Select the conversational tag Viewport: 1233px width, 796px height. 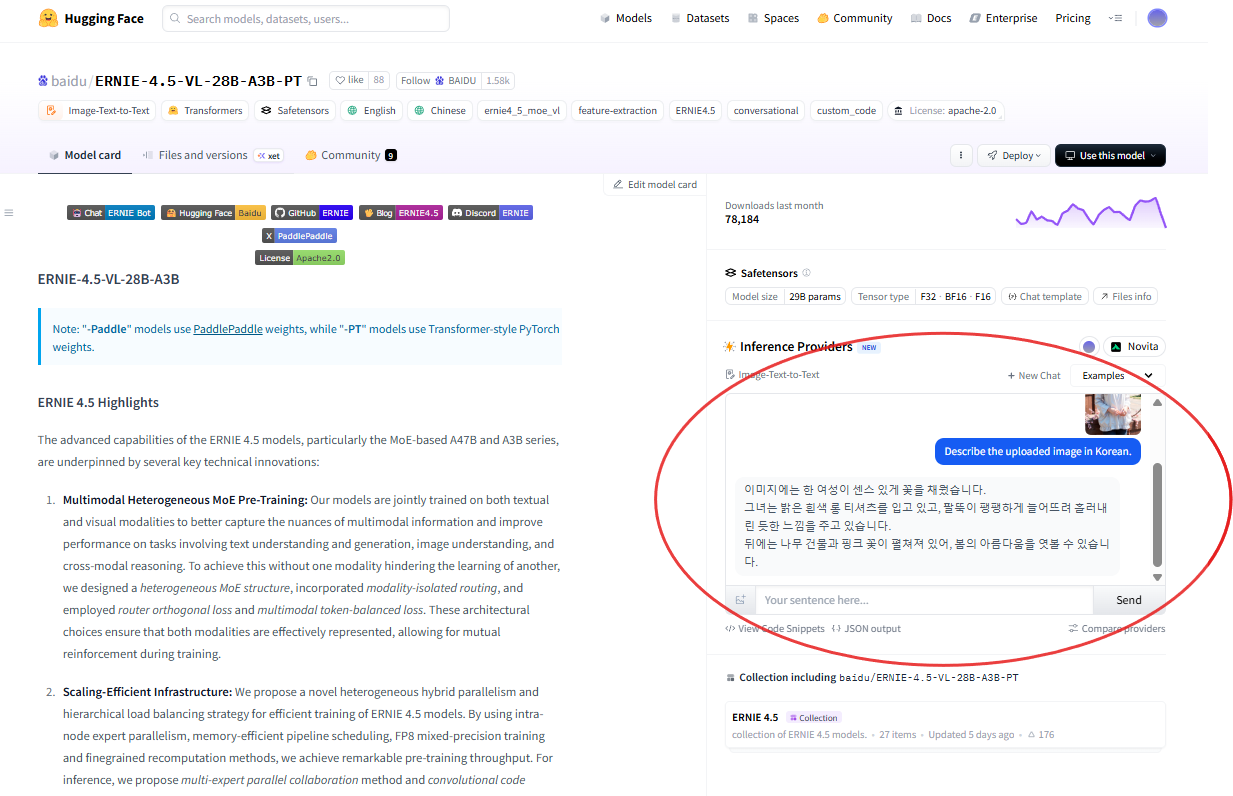tap(766, 111)
